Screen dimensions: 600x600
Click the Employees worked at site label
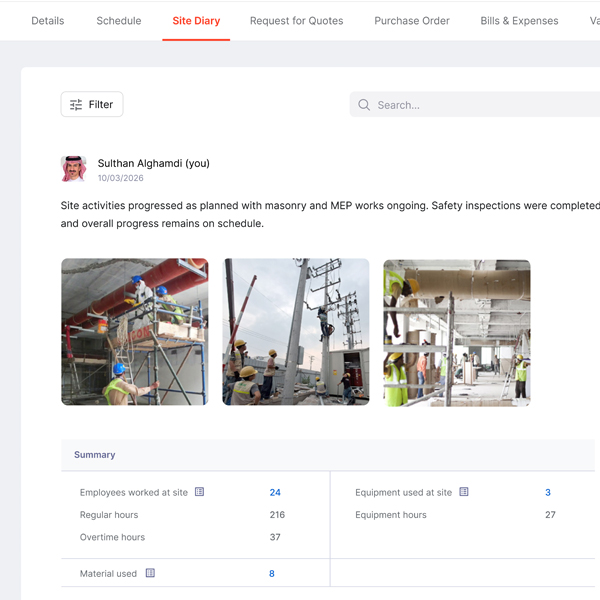point(134,492)
